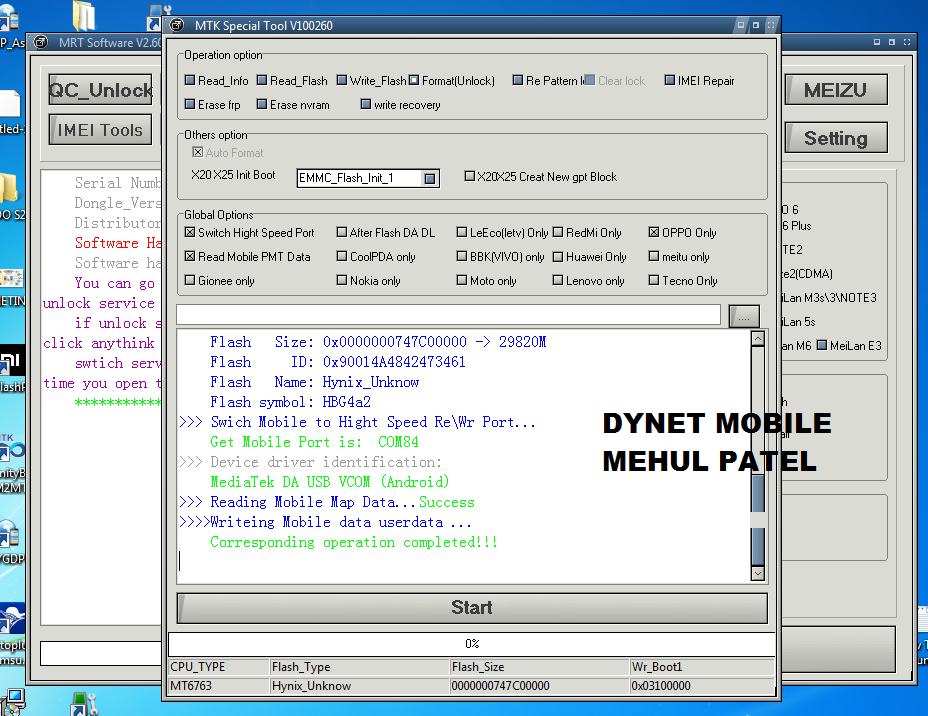Enable the Erase nvram checkbox
The width and height of the screenshot is (928, 716).
pos(262,104)
